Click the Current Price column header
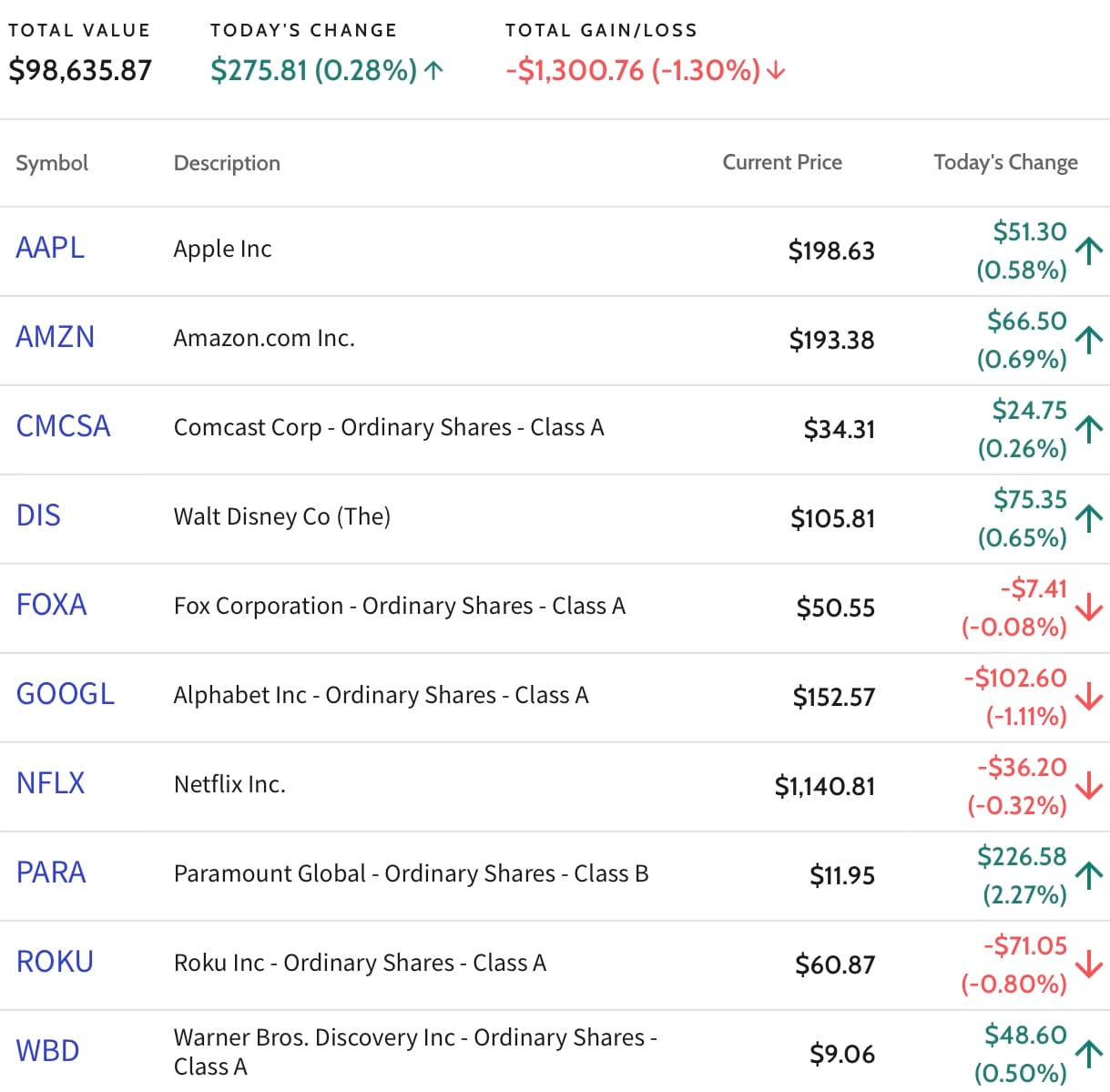Screen dimensions: 1110x1092 pos(782,162)
